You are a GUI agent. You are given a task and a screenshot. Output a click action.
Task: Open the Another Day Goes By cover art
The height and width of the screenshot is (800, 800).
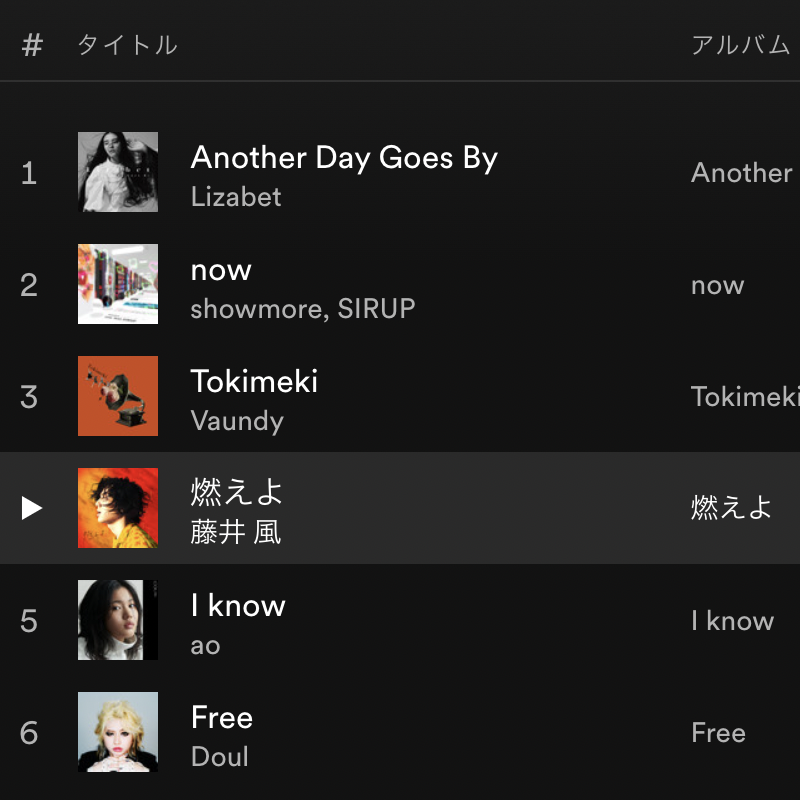coord(118,172)
